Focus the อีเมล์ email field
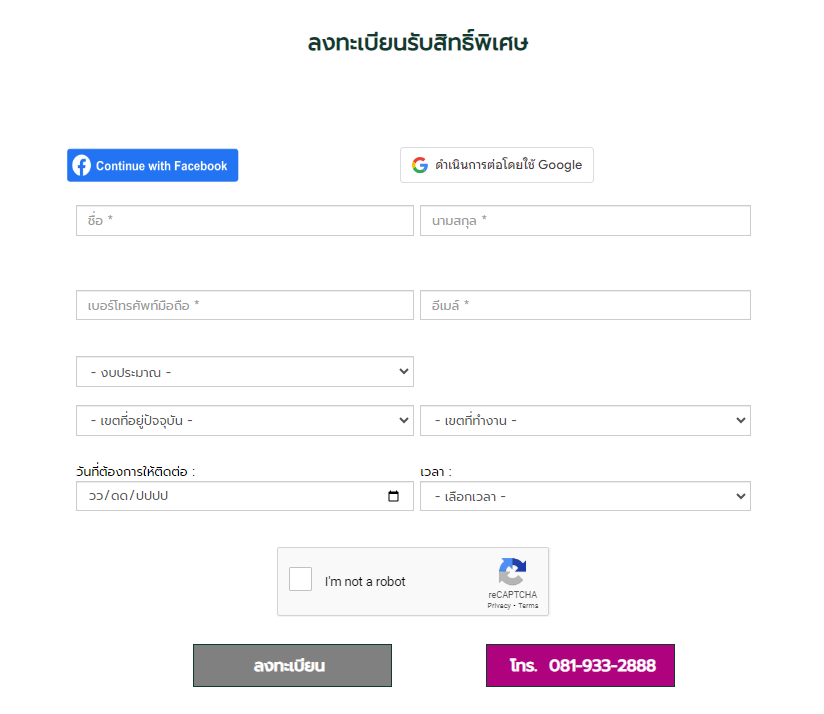Image resolution: width=824 pixels, height=714 pixels. (585, 305)
